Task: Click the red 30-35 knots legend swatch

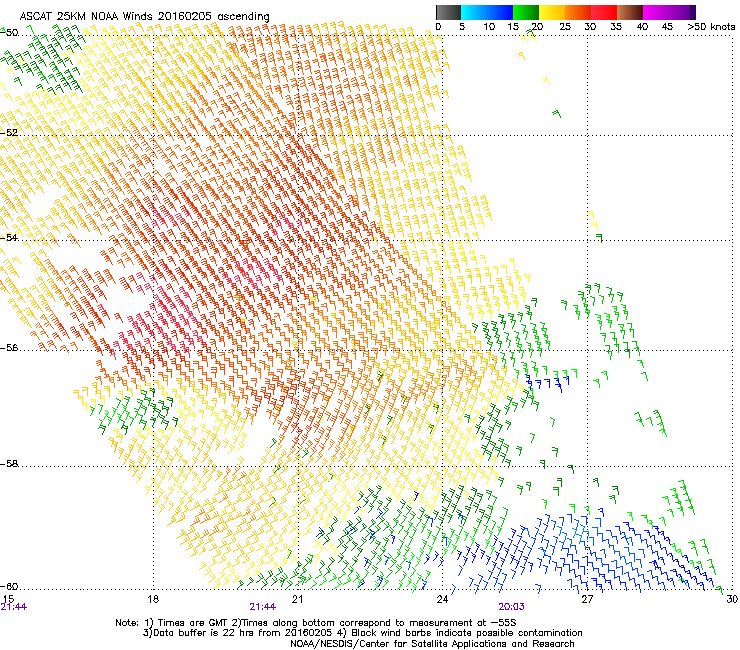Action: [604, 12]
